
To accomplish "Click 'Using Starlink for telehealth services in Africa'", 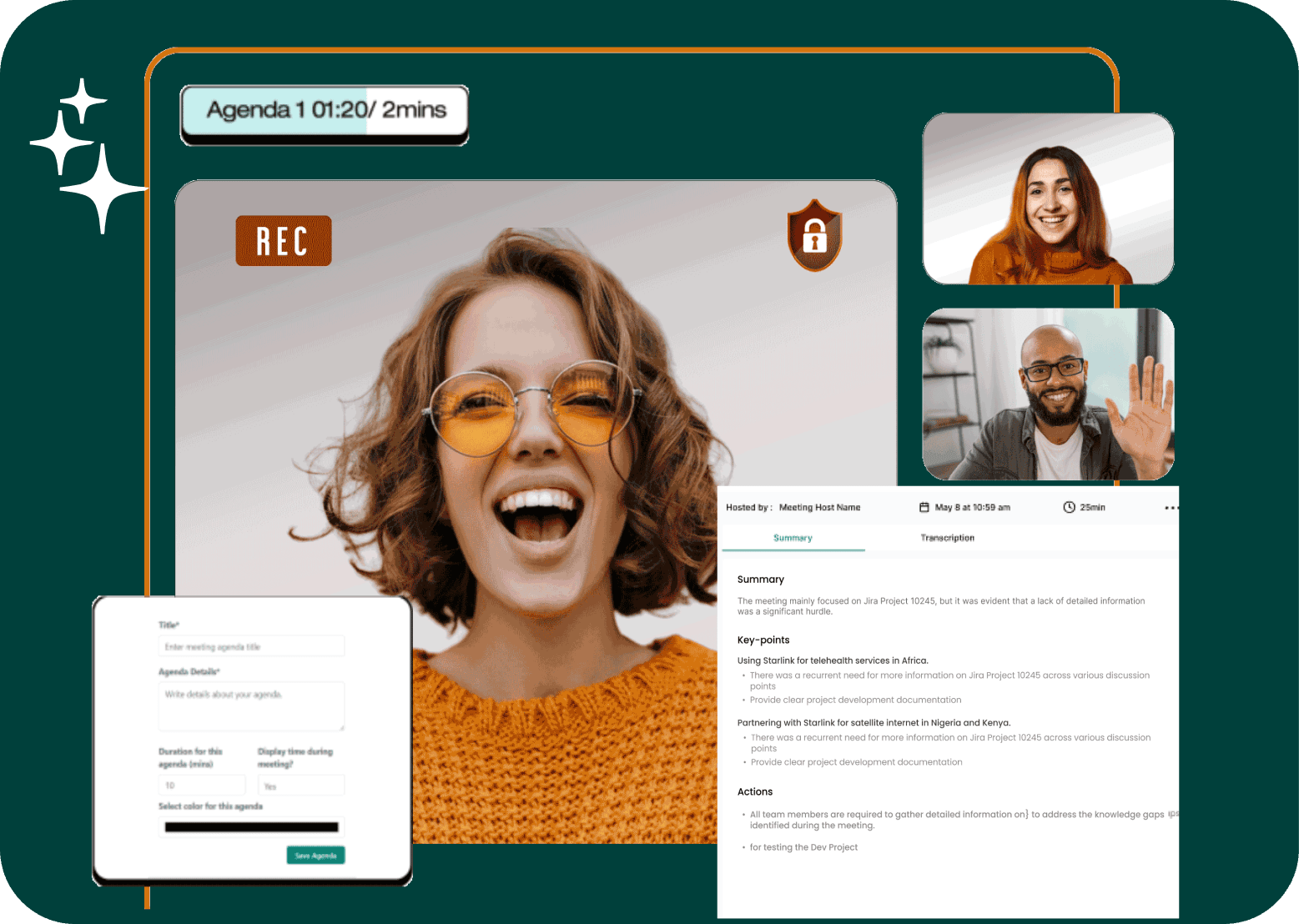I will point(833,660).
